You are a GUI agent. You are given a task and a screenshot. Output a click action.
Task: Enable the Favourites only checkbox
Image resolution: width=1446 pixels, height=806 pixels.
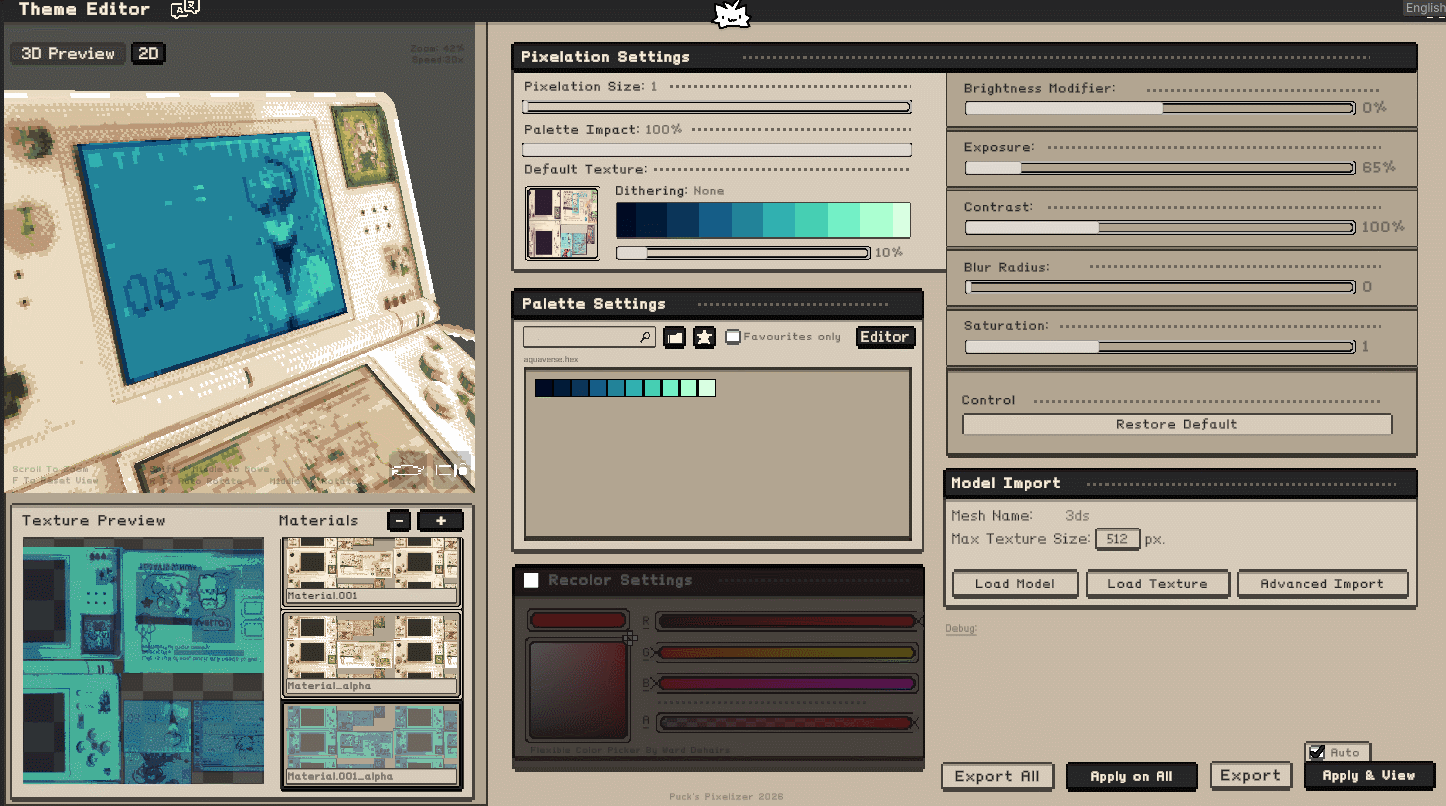pos(733,337)
